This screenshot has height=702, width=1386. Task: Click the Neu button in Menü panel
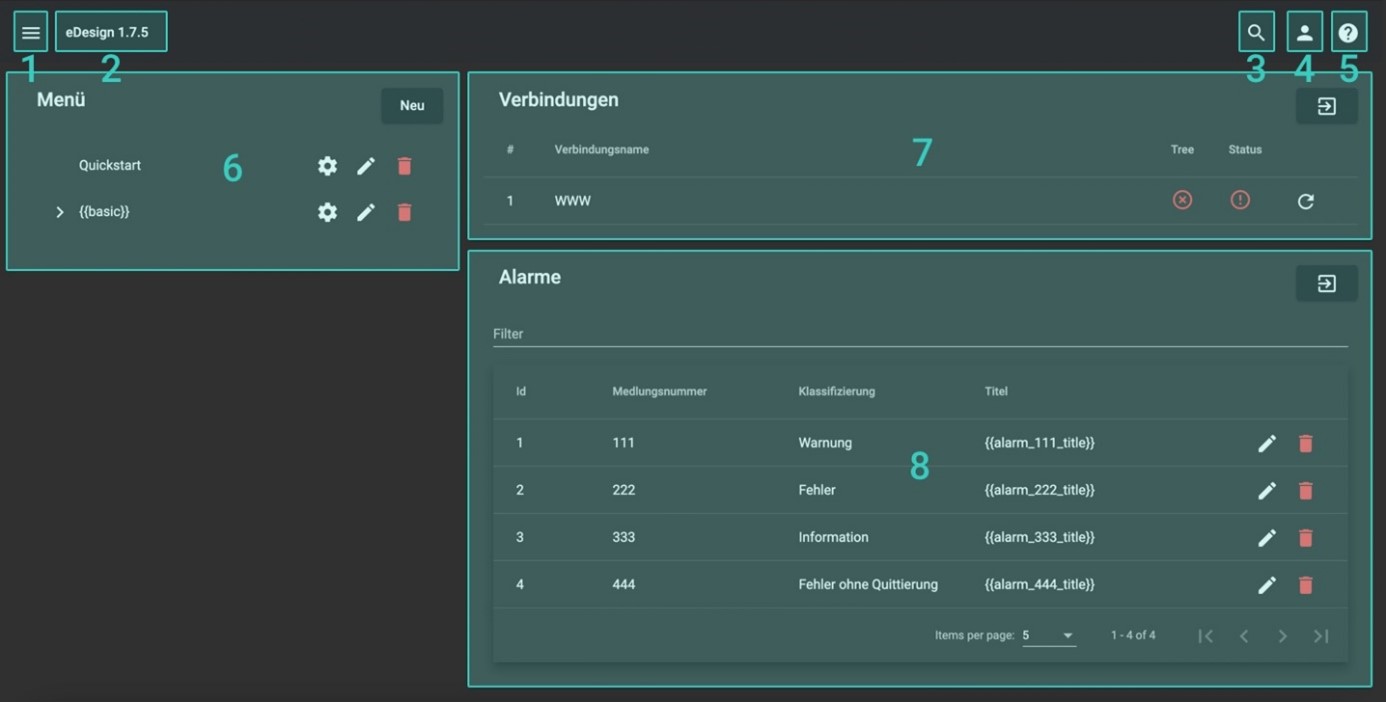tap(412, 106)
